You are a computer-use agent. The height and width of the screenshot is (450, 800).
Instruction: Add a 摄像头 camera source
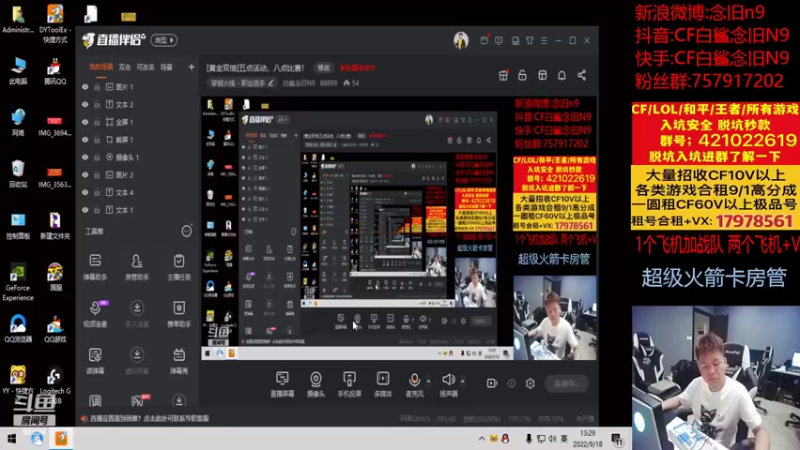click(x=316, y=384)
